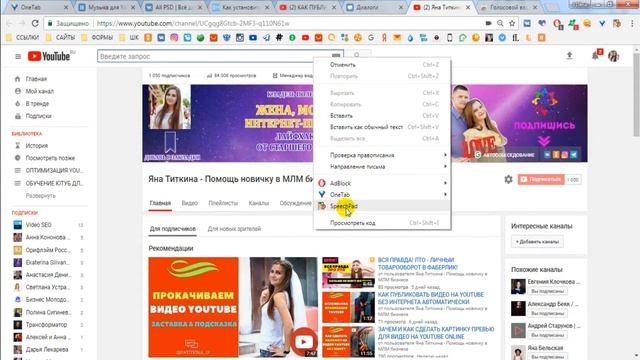Open video КАК ПУБЛИКОВАТЬ ВИДЕО НА YOUTUBE
The width and height of the screenshot is (640, 360).
[x=431, y=298]
